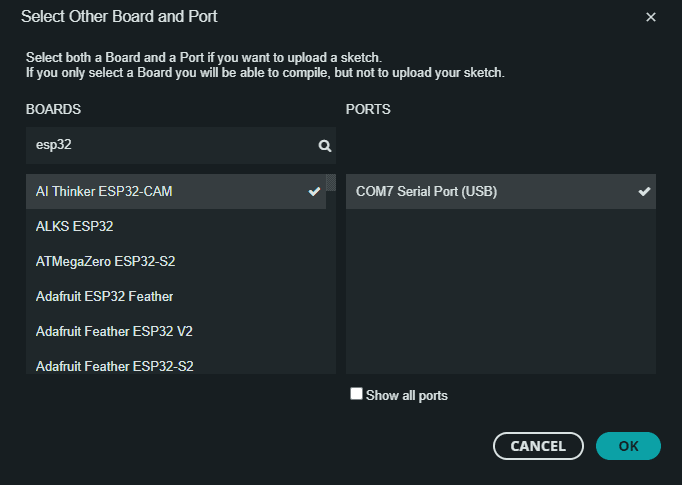The width and height of the screenshot is (682, 485).
Task: Confirm selection with the OK button
Action: pos(628,446)
